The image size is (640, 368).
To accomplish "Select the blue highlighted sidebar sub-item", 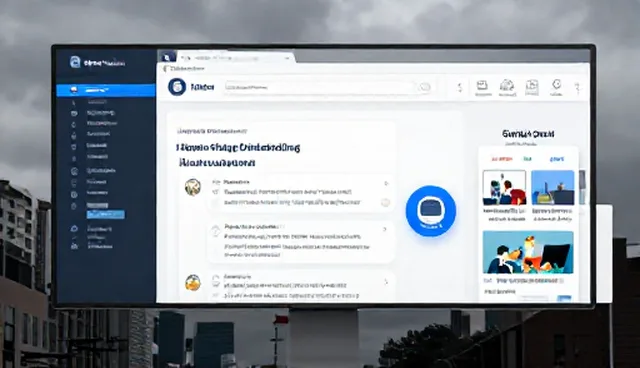I will click(106, 214).
